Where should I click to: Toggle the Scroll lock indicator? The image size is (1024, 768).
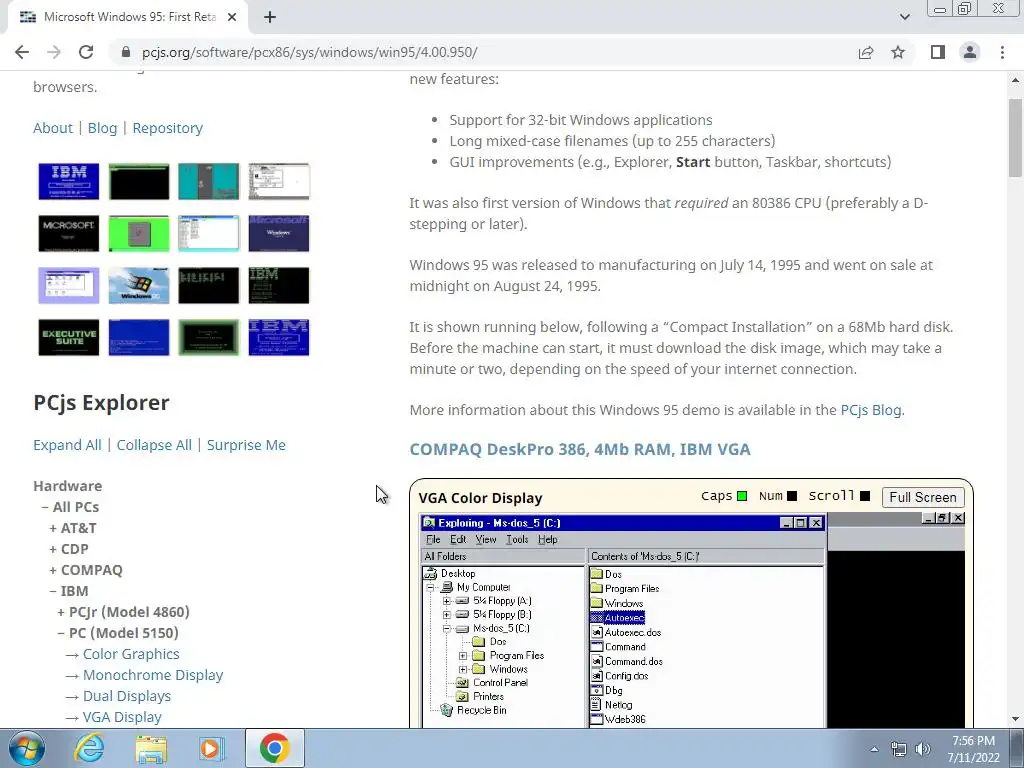click(x=865, y=496)
